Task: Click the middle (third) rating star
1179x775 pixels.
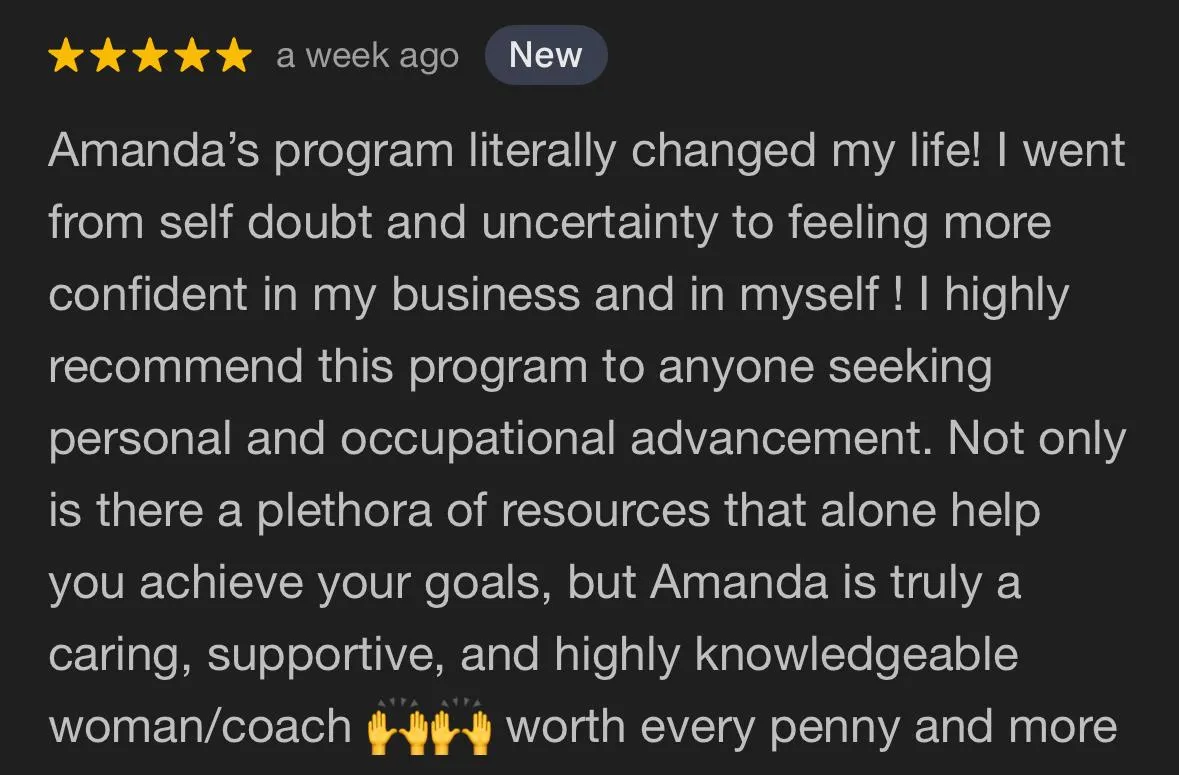Action: coord(150,56)
